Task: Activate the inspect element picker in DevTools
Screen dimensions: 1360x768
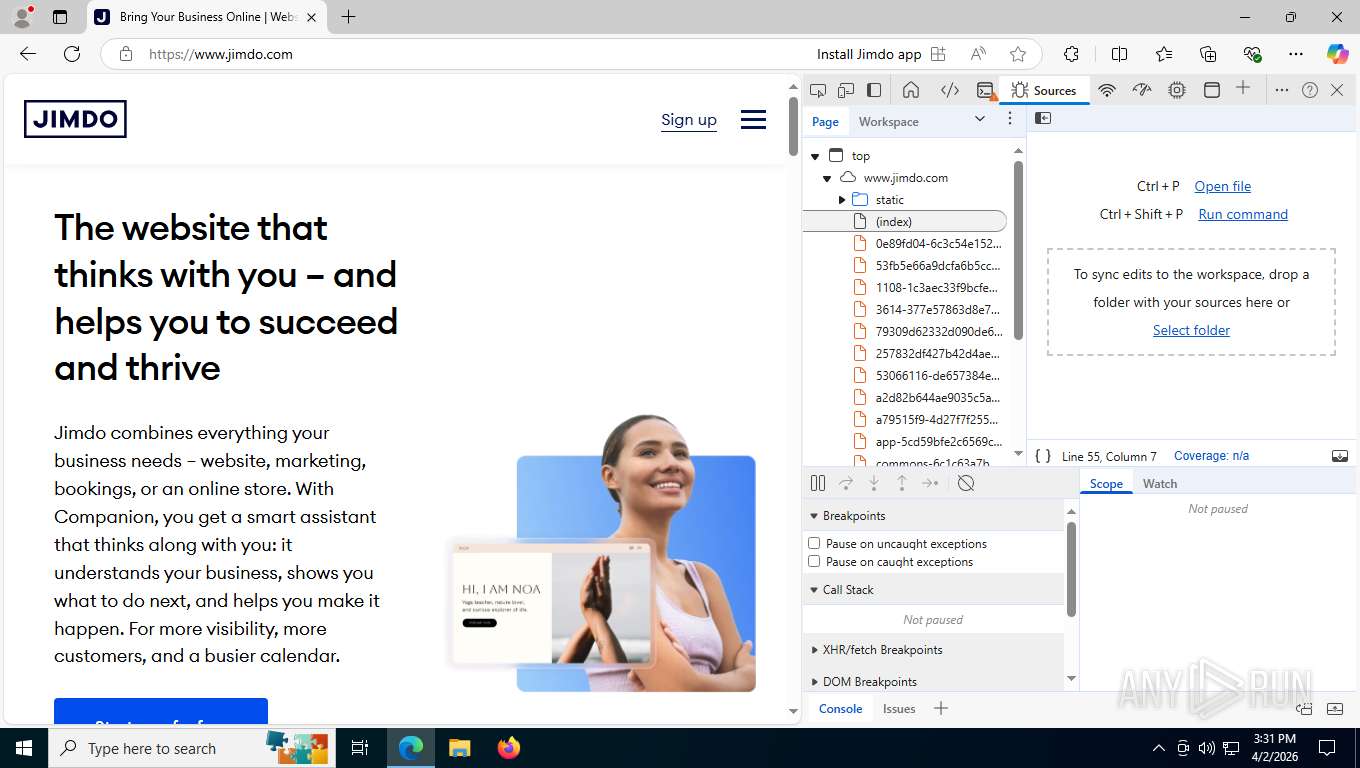Action: pyautogui.click(x=818, y=90)
